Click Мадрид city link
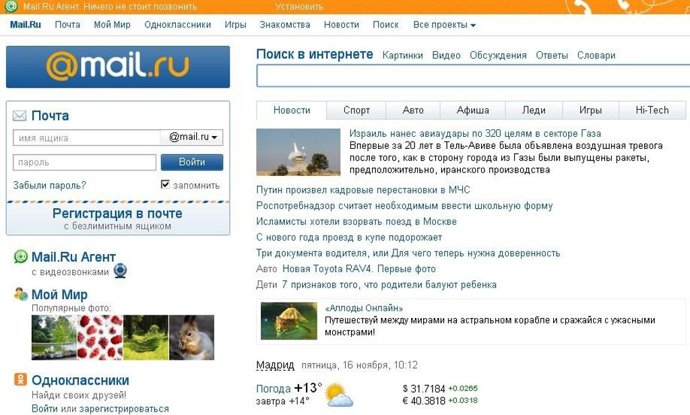Image resolution: width=690 pixels, height=415 pixels. (275, 365)
